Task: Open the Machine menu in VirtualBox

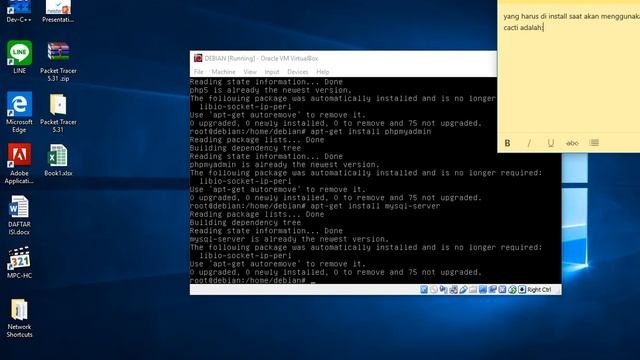Action: pyautogui.click(x=223, y=72)
